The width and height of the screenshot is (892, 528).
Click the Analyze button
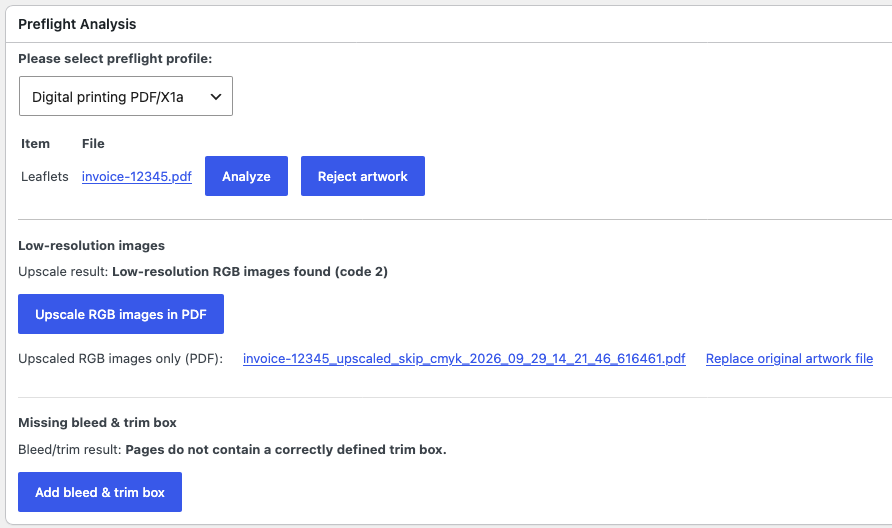coord(246,176)
